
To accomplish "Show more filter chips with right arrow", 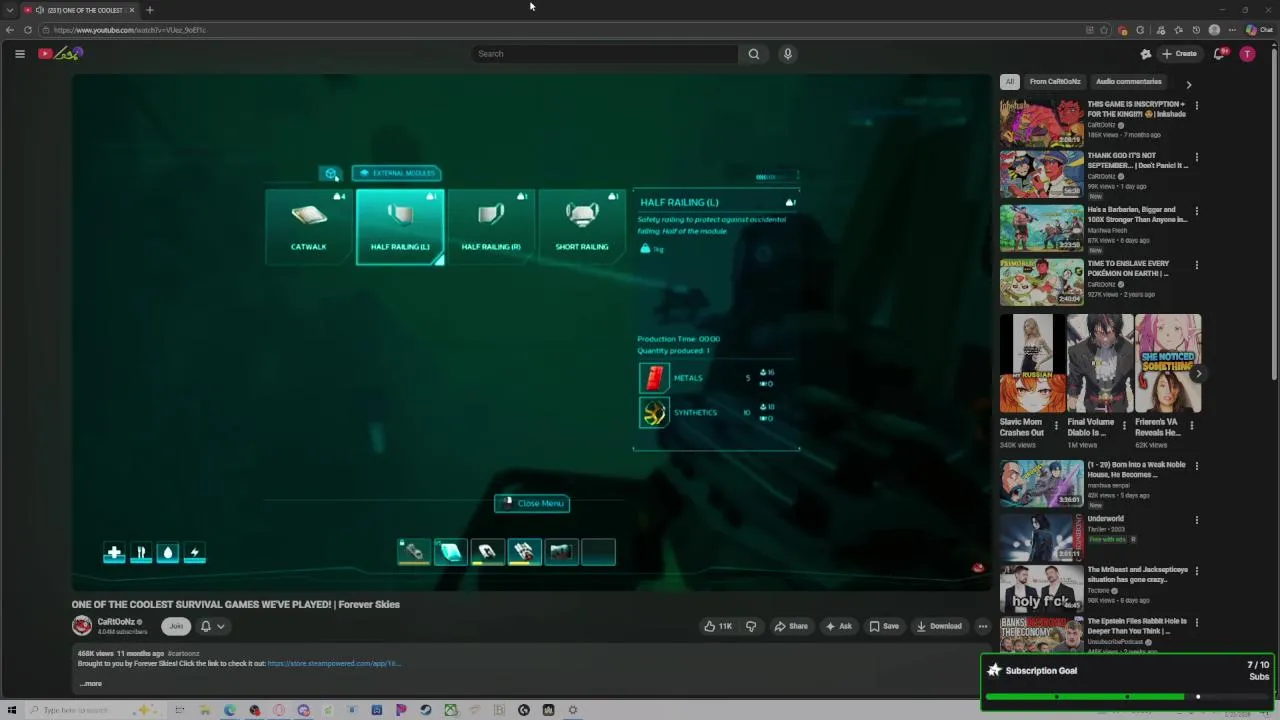I will click(x=1188, y=84).
